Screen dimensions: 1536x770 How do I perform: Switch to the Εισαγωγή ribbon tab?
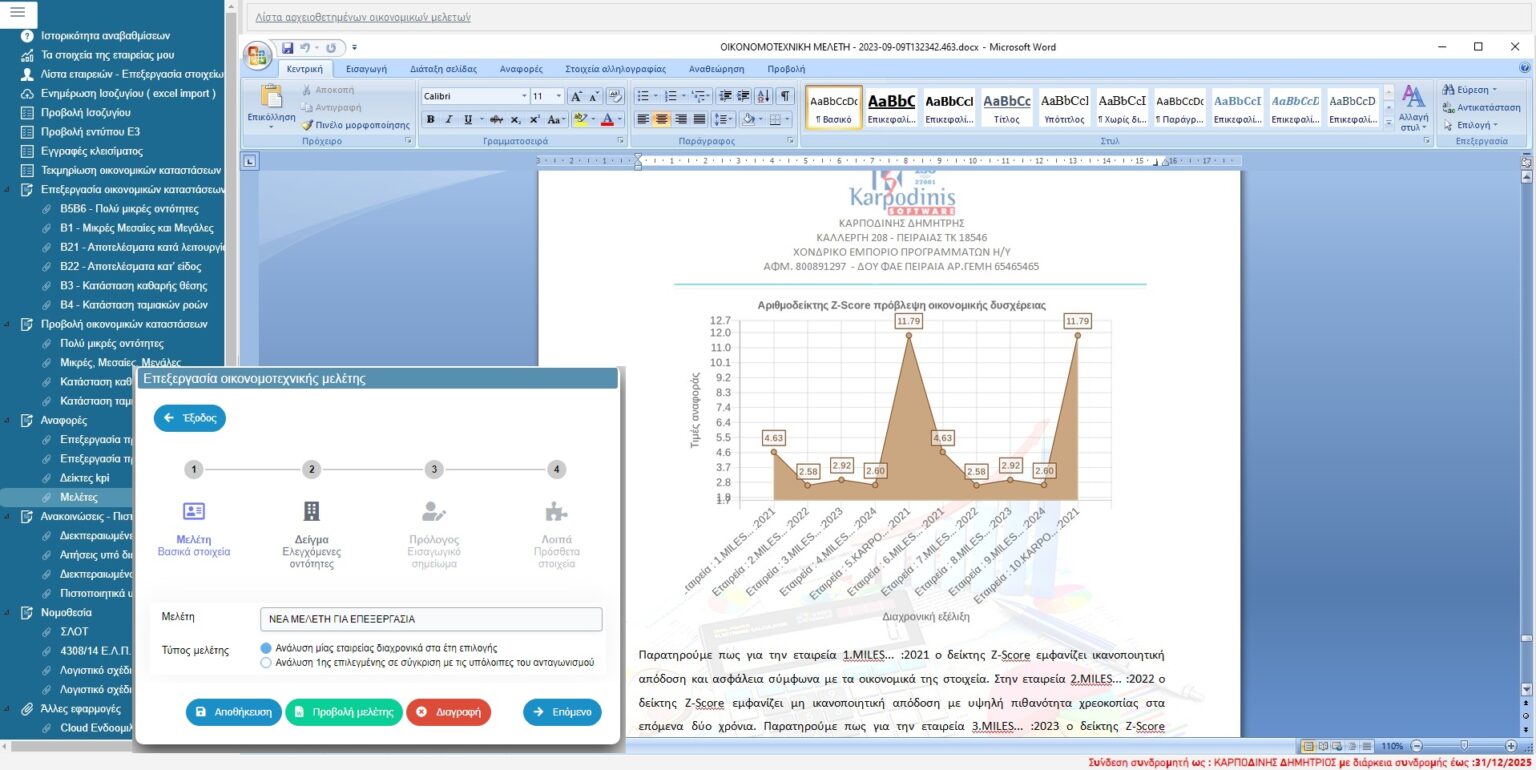tap(366, 69)
